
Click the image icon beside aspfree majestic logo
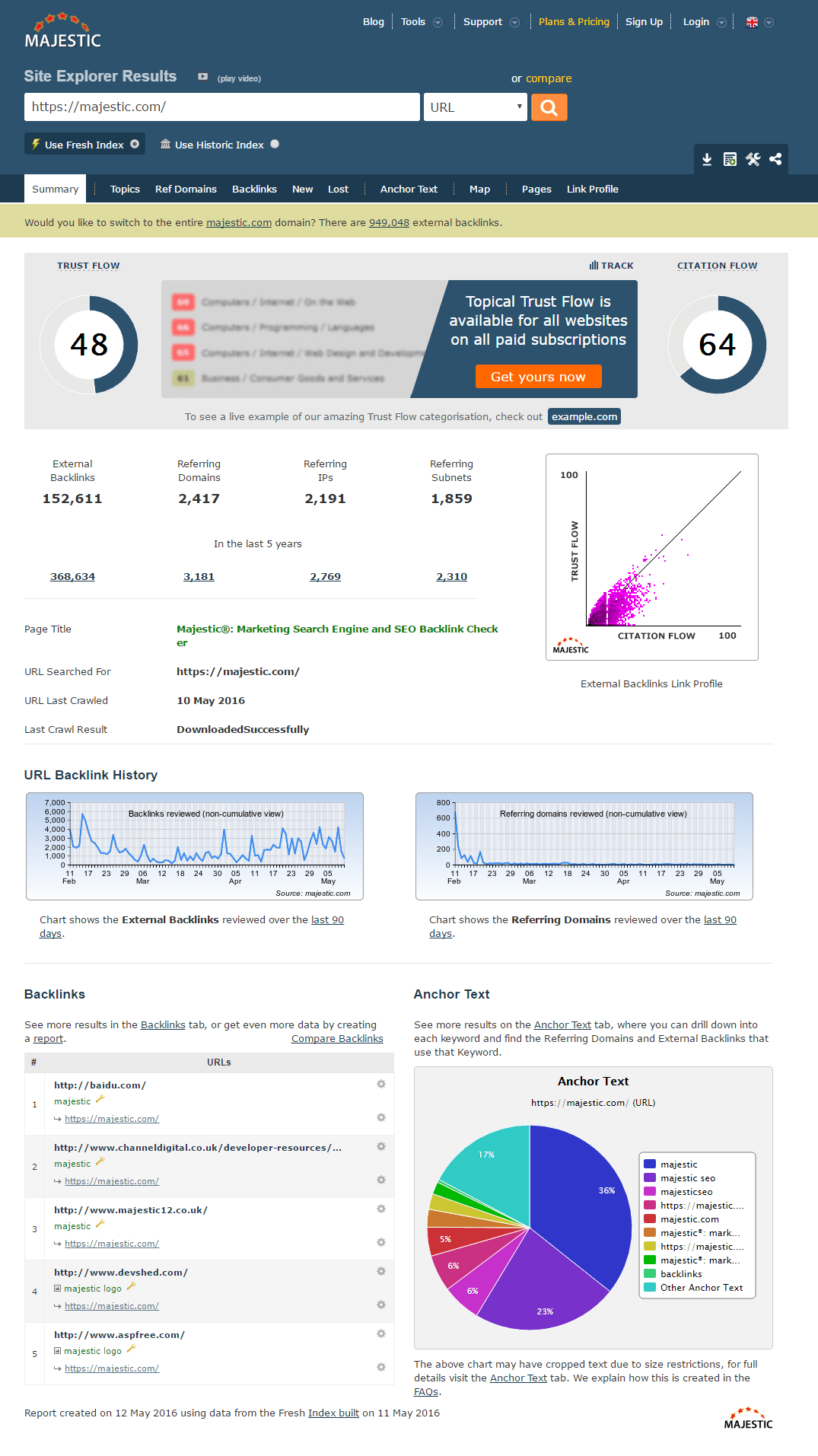click(x=58, y=1351)
